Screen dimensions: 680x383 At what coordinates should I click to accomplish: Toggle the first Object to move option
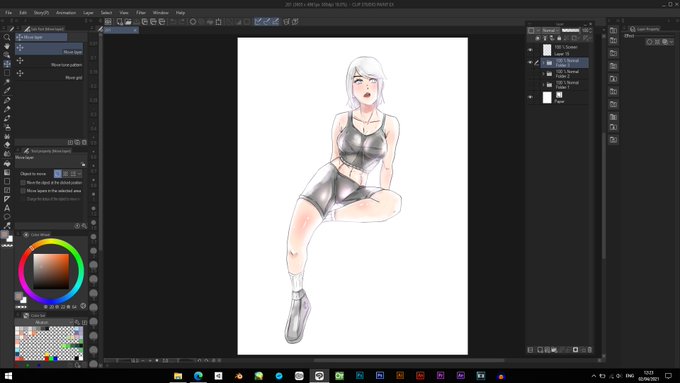pos(57,173)
